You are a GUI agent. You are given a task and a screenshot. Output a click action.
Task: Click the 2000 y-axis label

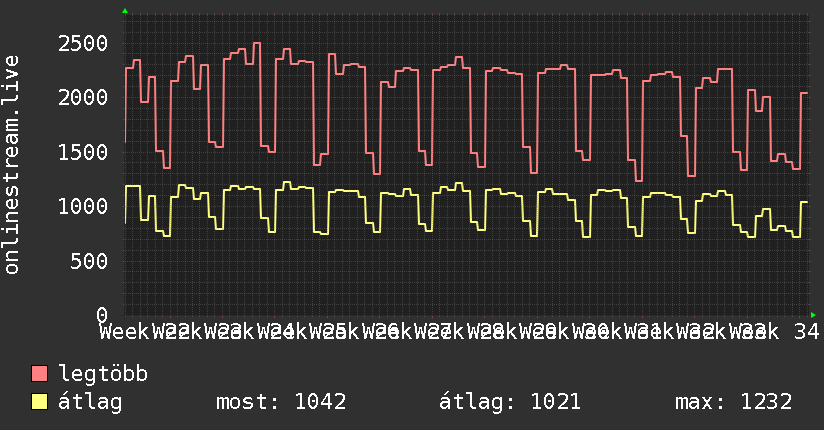coord(83,98)
